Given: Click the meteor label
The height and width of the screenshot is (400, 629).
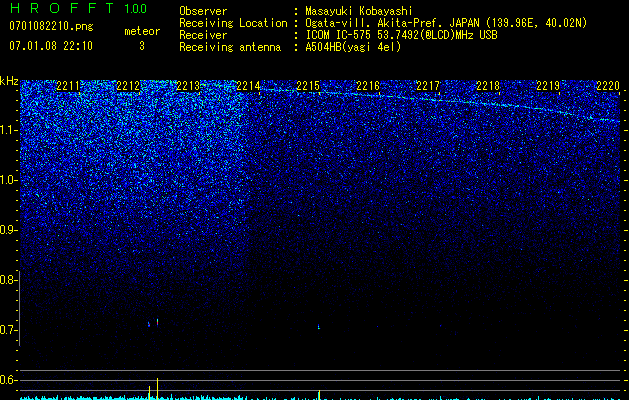Looking at the screenshot, I should [x=142, y=31].
